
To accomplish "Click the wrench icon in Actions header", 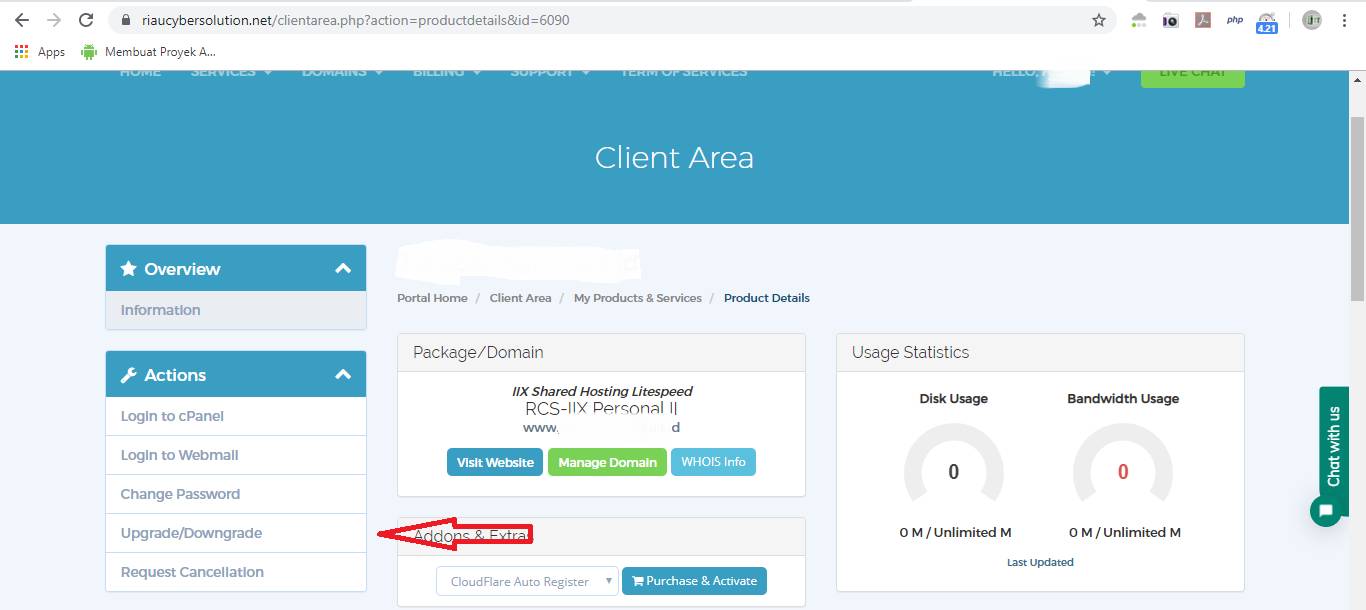I will pyautogui.click(x=128, y=375).
